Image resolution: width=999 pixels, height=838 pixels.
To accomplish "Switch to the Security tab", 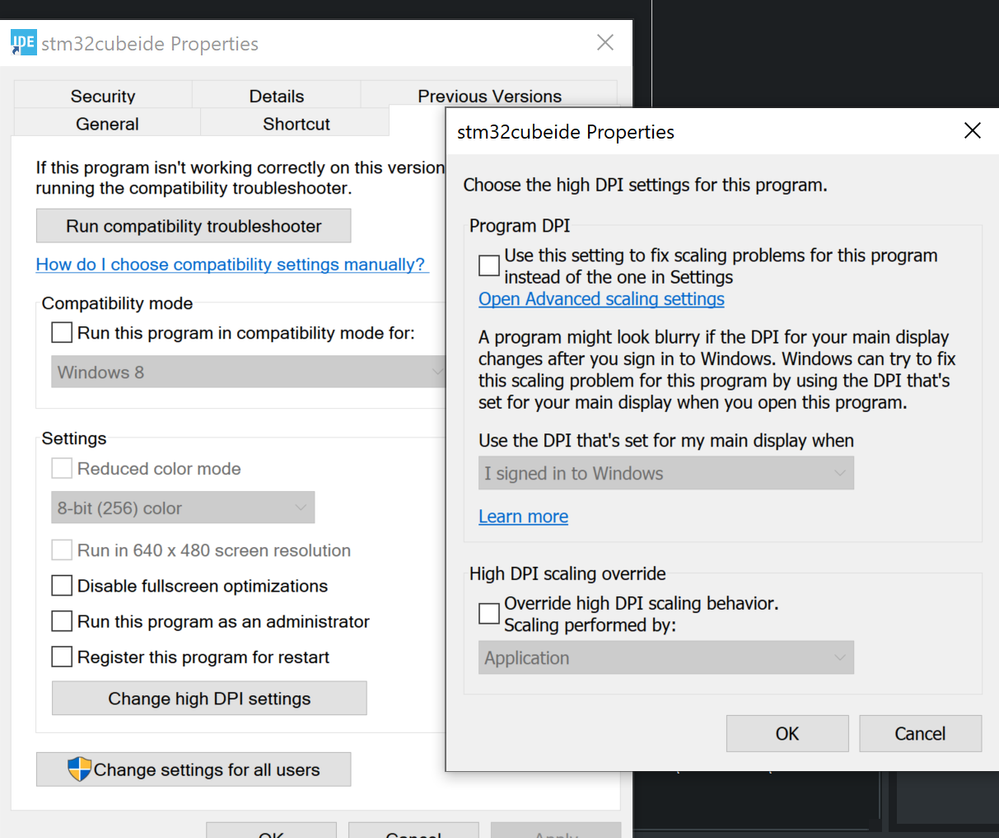I will 103,96.
